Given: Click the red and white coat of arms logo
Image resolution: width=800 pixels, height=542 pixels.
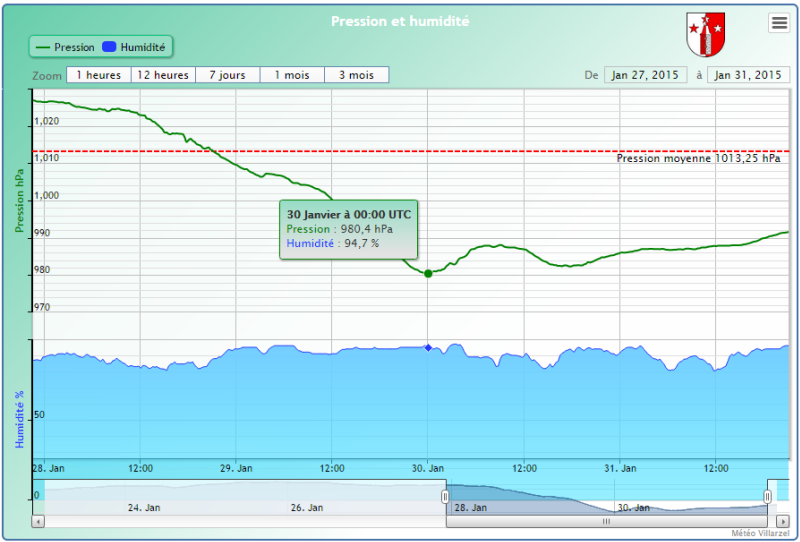Looking at the screenshot, I should point(706,35).
